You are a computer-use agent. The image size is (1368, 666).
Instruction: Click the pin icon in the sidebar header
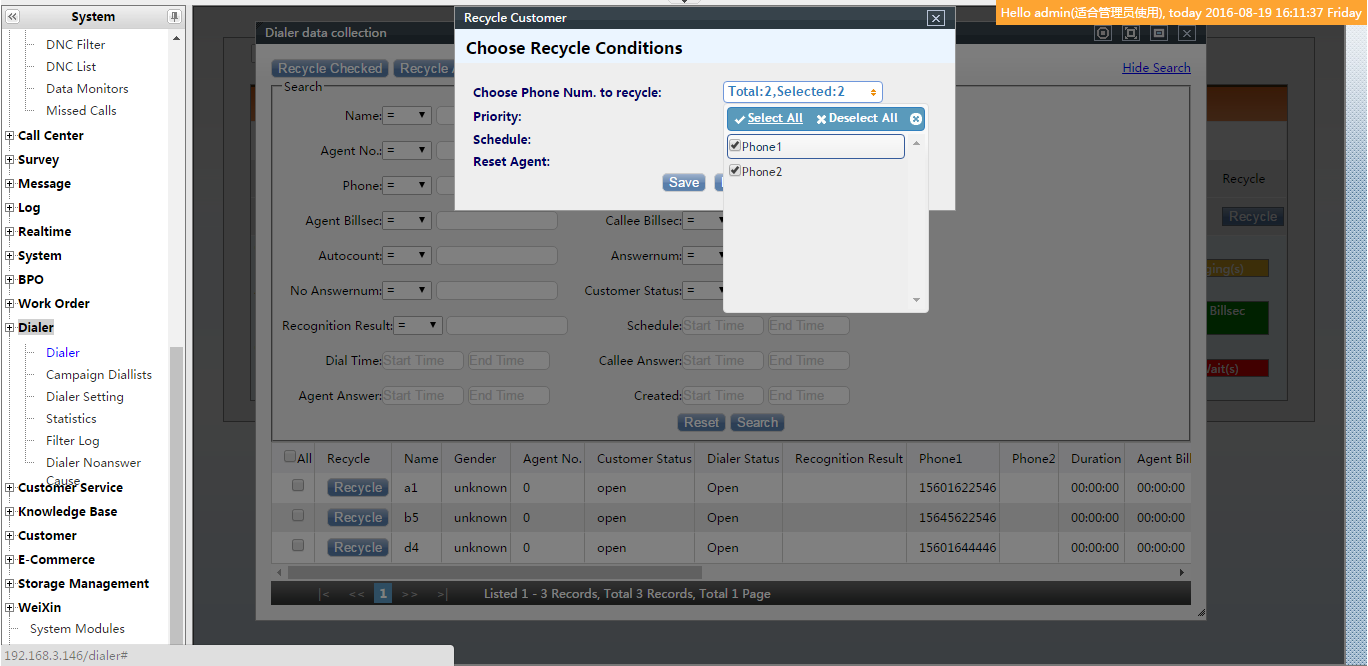tap(174, 17)
